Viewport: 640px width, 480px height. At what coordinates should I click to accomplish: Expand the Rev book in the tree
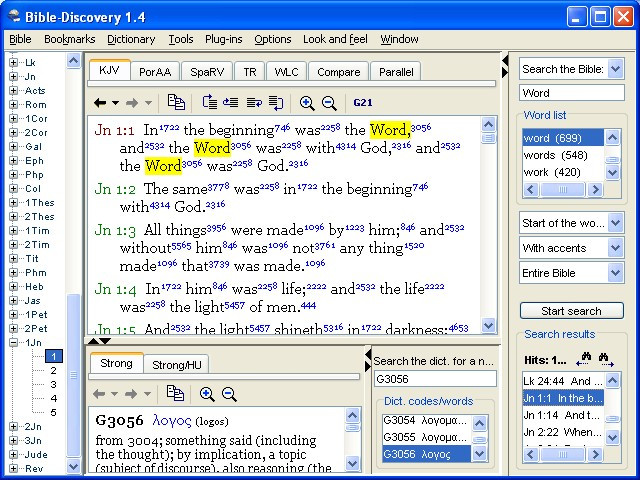pyautogui.click(x=13, y=468)
